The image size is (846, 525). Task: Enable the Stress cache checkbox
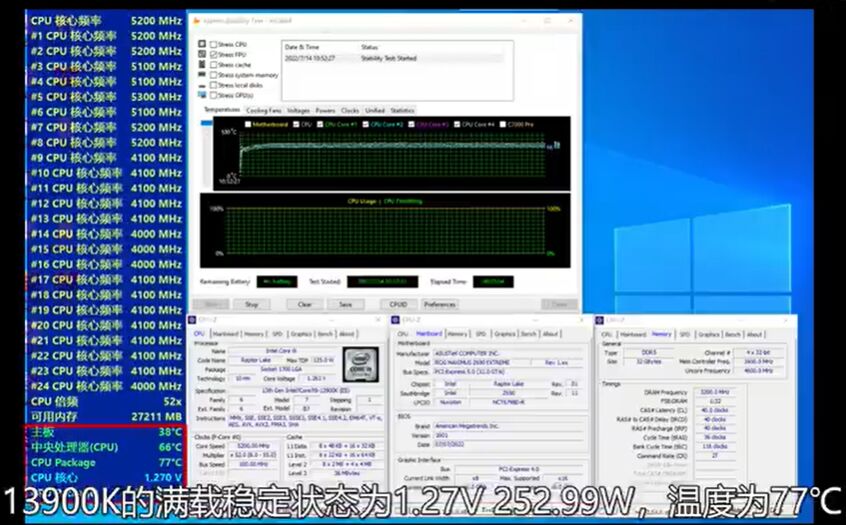(214, 65)
